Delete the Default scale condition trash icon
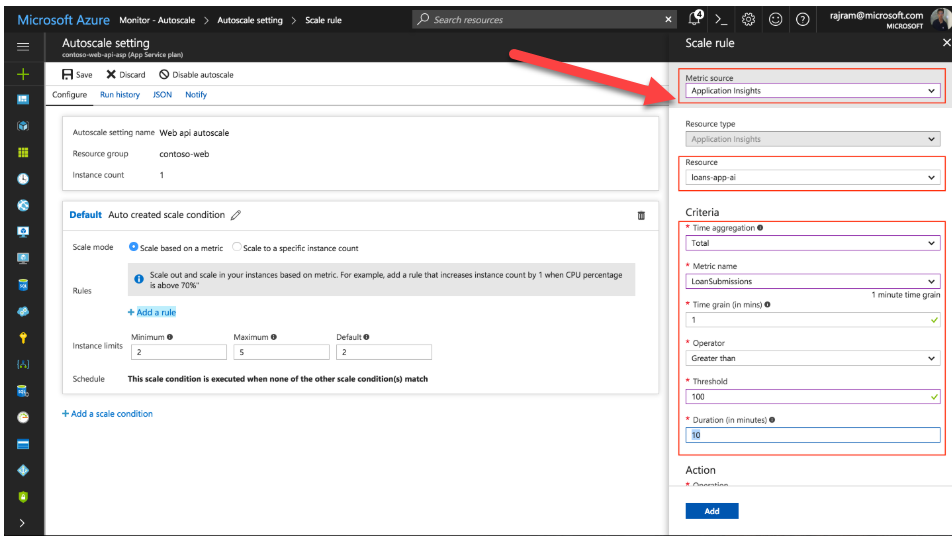This screenshot has height=537, width=952. 641,216
